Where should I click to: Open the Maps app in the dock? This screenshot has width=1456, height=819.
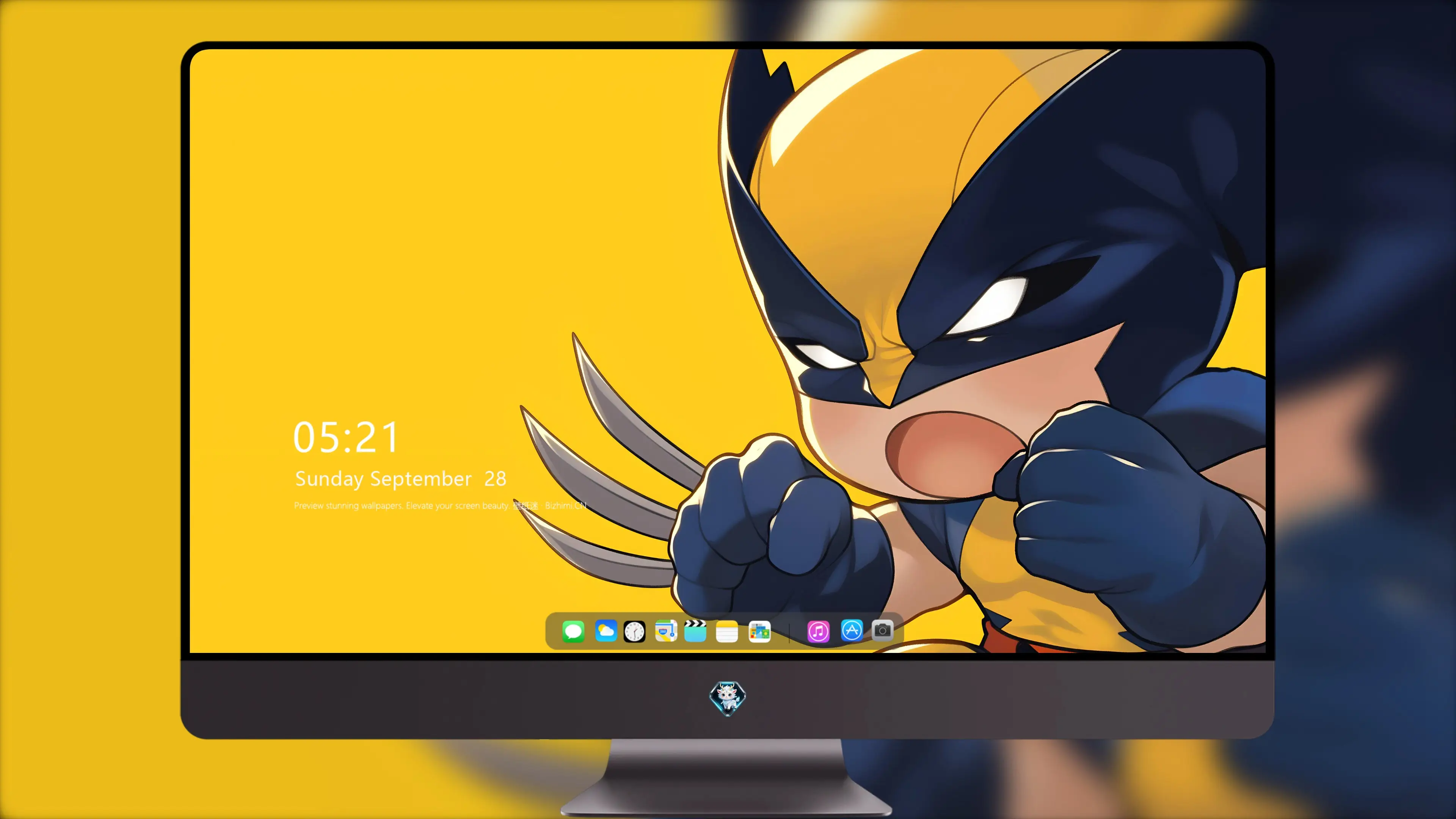pyautogui.click(x=666, y=631)
